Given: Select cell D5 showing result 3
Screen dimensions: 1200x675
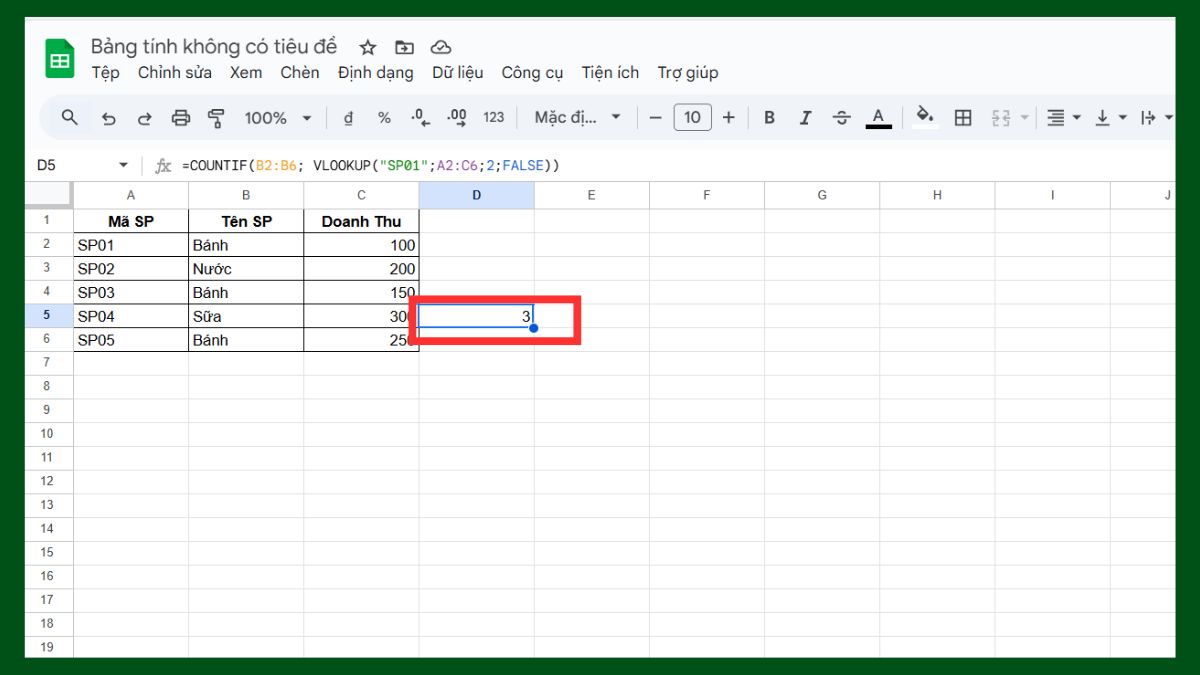Looking at the screenshot, I should [476, 316].
